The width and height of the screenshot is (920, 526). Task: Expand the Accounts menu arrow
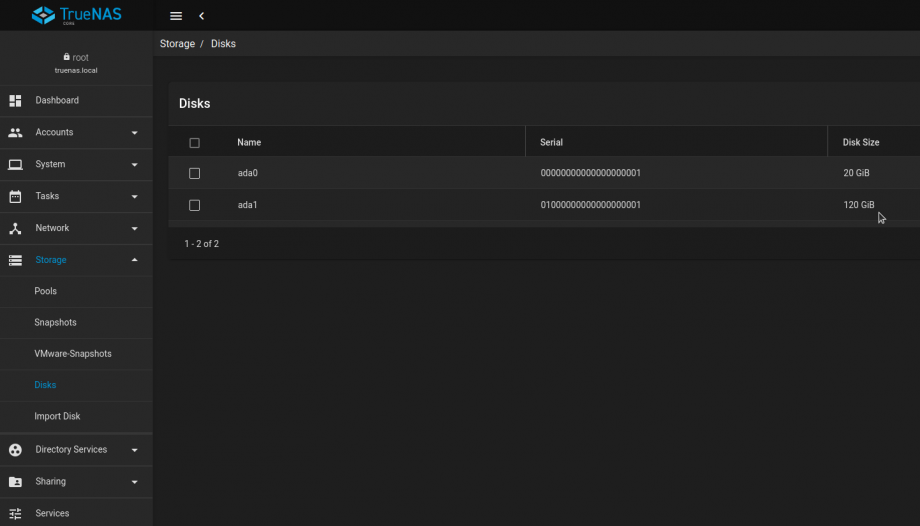click(135, 132)
